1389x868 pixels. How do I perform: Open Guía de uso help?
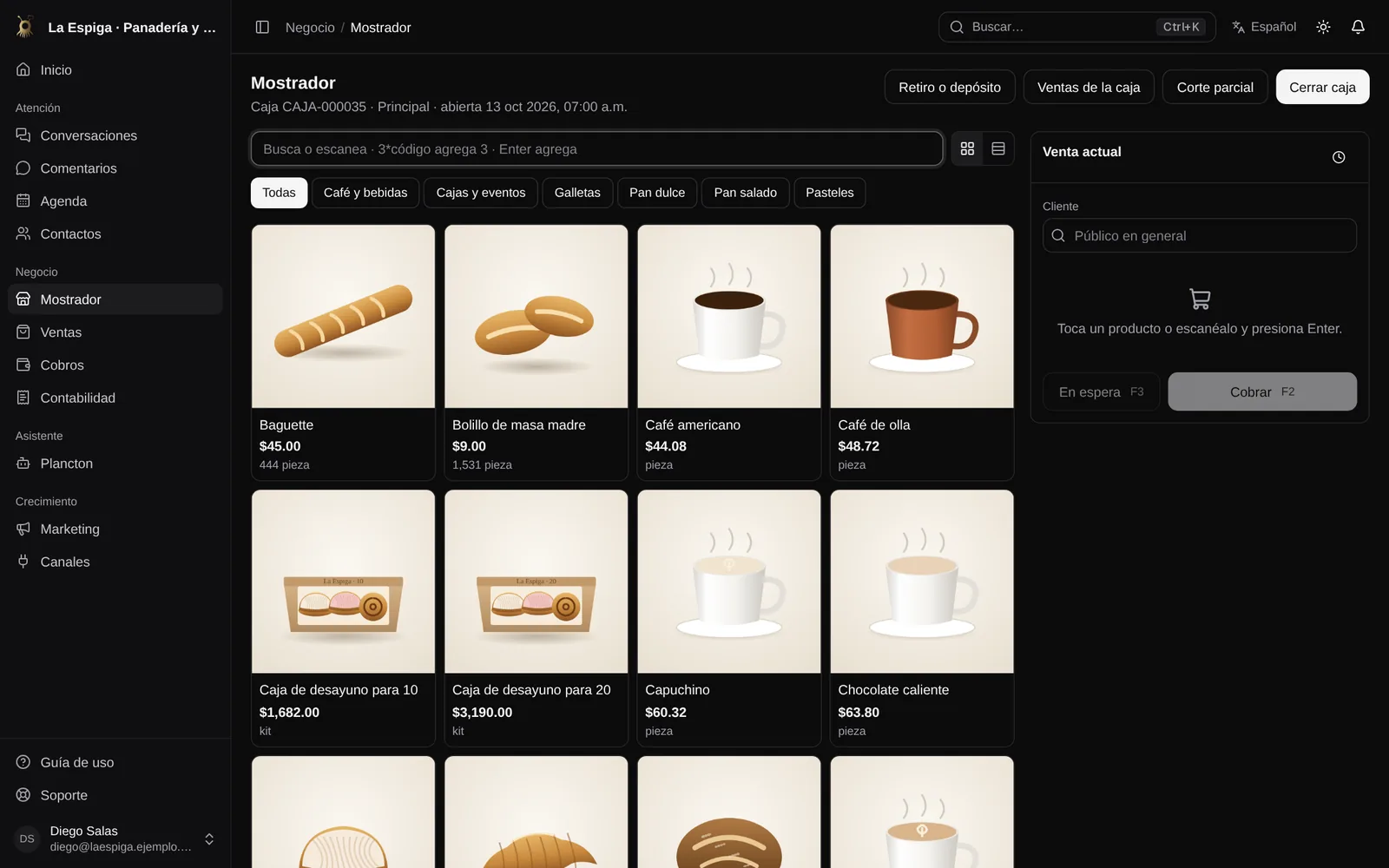(115, 763)
